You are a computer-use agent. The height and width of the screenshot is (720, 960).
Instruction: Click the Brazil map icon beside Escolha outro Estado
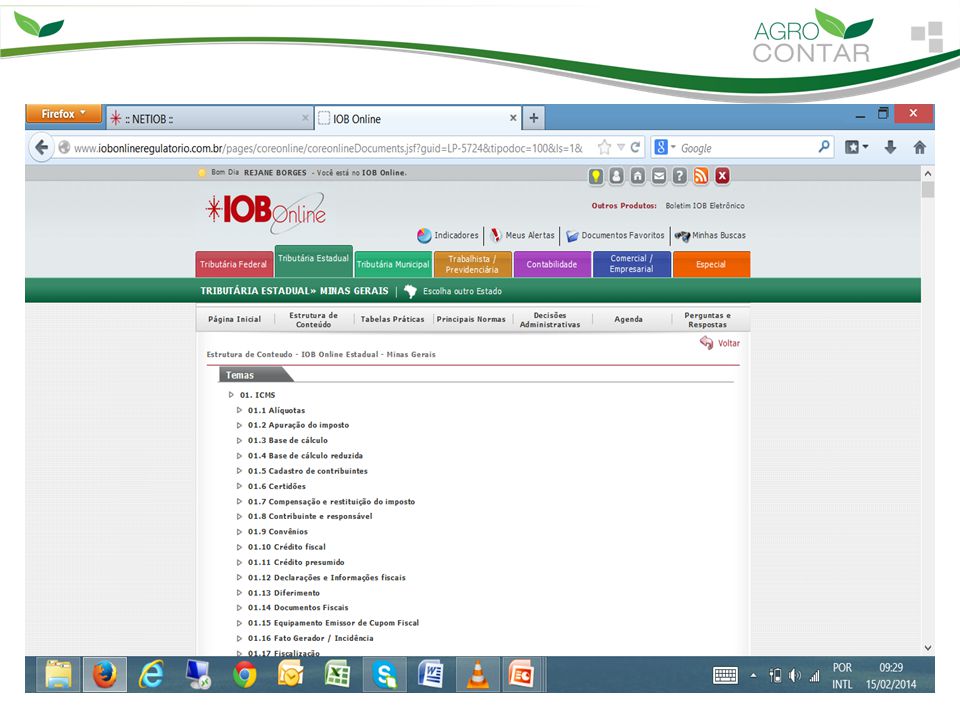tap(410, 291)
